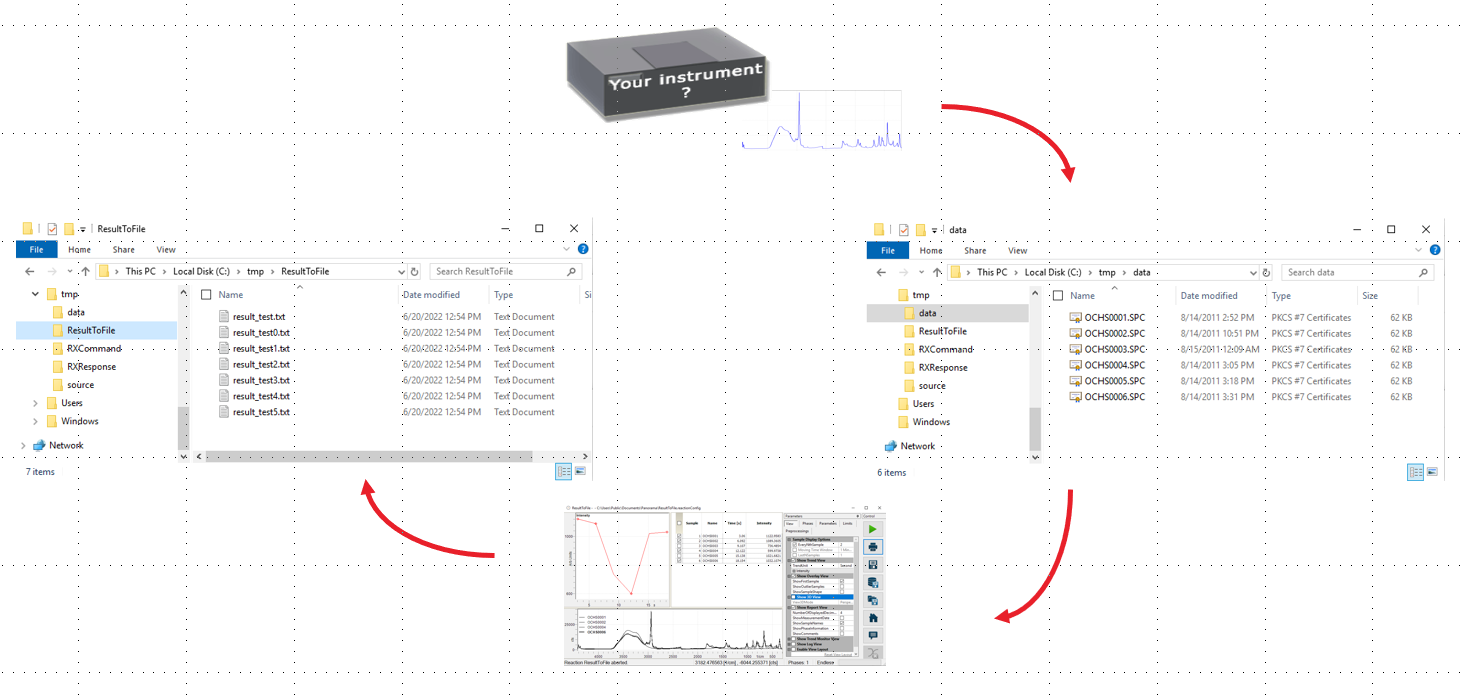Click the home icon in Control panel
This screenshot has height=696, width=1465.
tap(873, 618)
